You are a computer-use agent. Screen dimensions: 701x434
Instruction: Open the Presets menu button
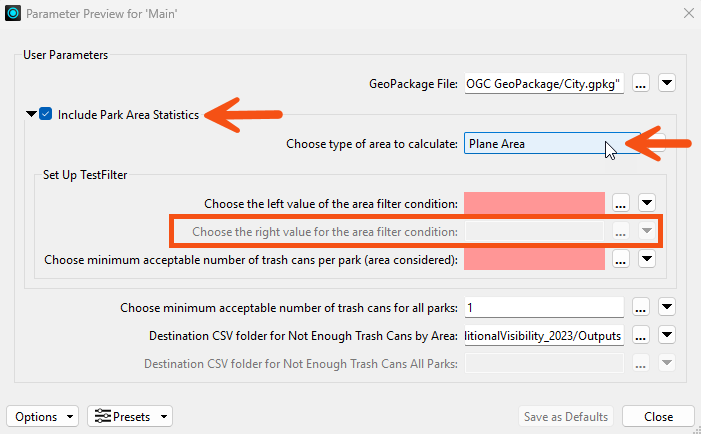[130, 417]
